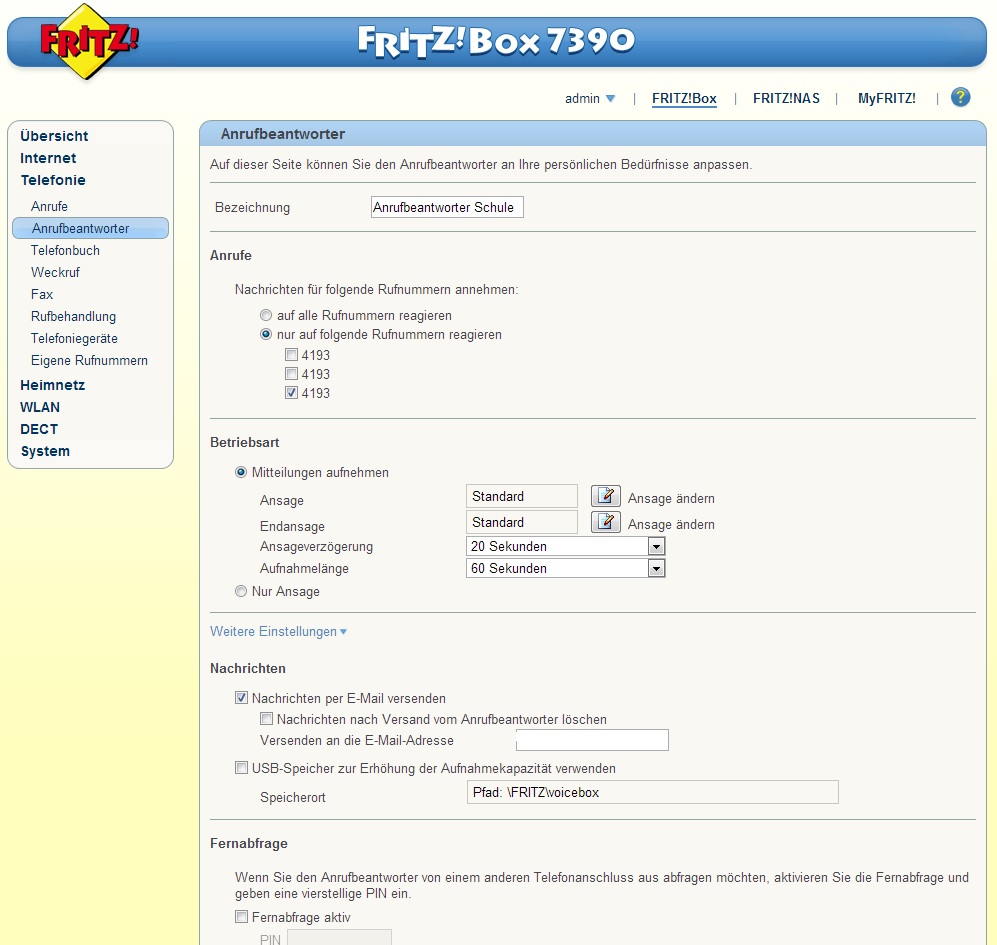Image resolution: width=997 pixels, height=945 pixels.
Task: Click the FRITZ! logo icon
Action: click(88, 41)
